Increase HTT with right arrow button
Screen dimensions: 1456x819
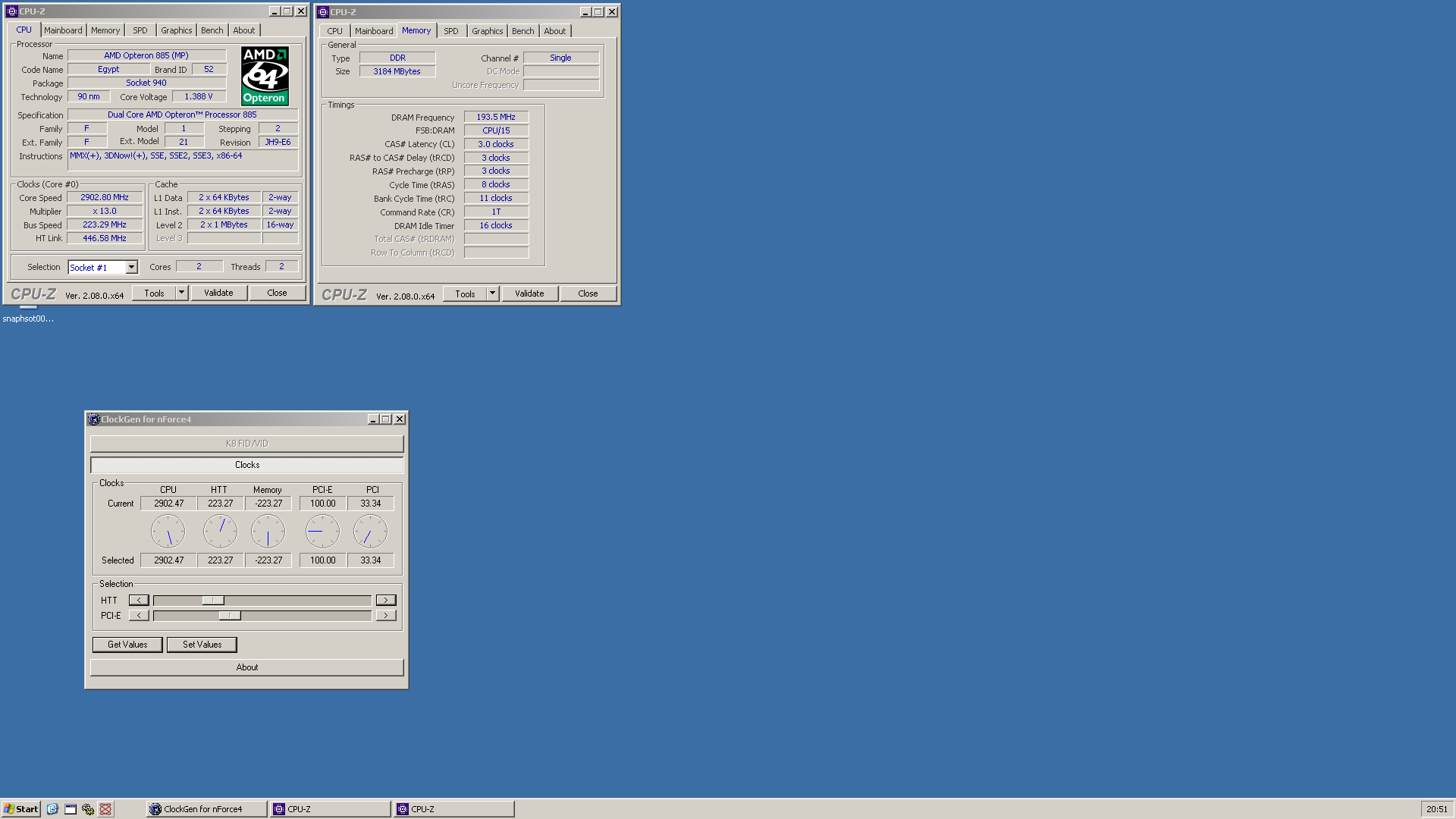pyautogui.click(x=386, y=600)
